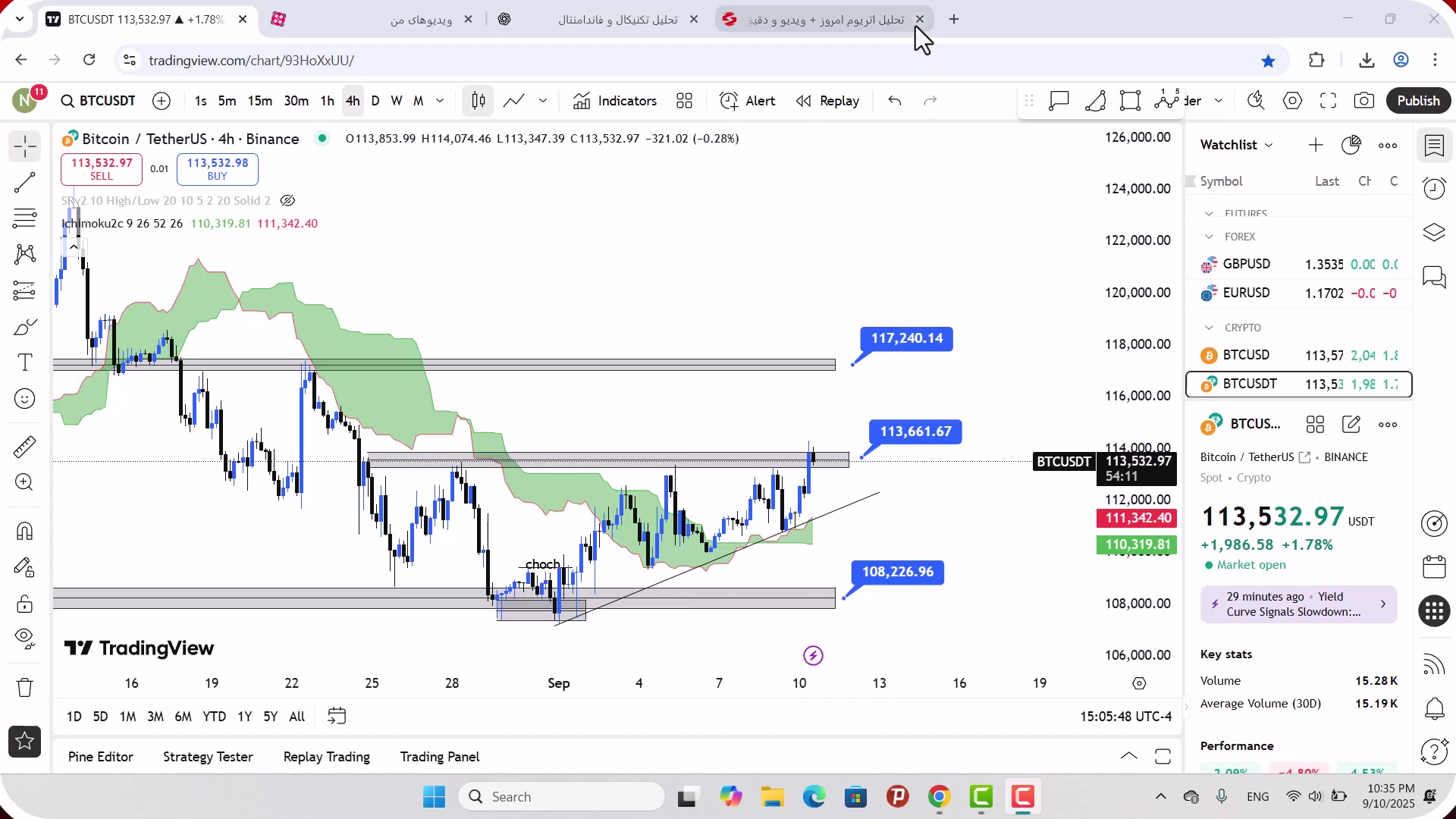Open the Strategy Tester tab

click(208, 757)
